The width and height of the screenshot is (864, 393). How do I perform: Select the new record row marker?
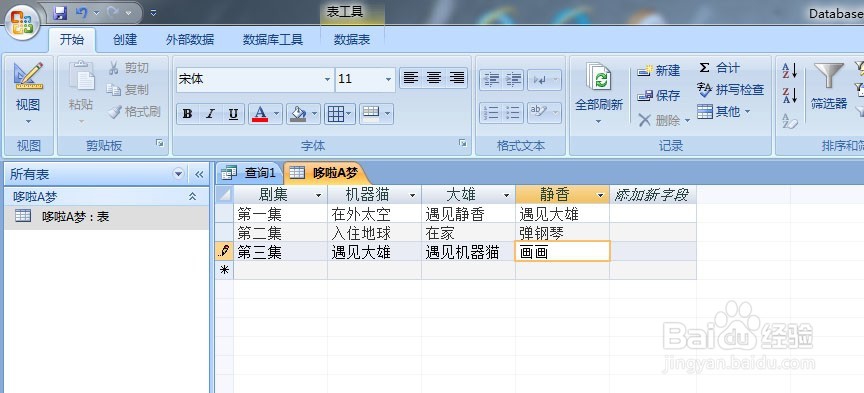tap(224, 270)
